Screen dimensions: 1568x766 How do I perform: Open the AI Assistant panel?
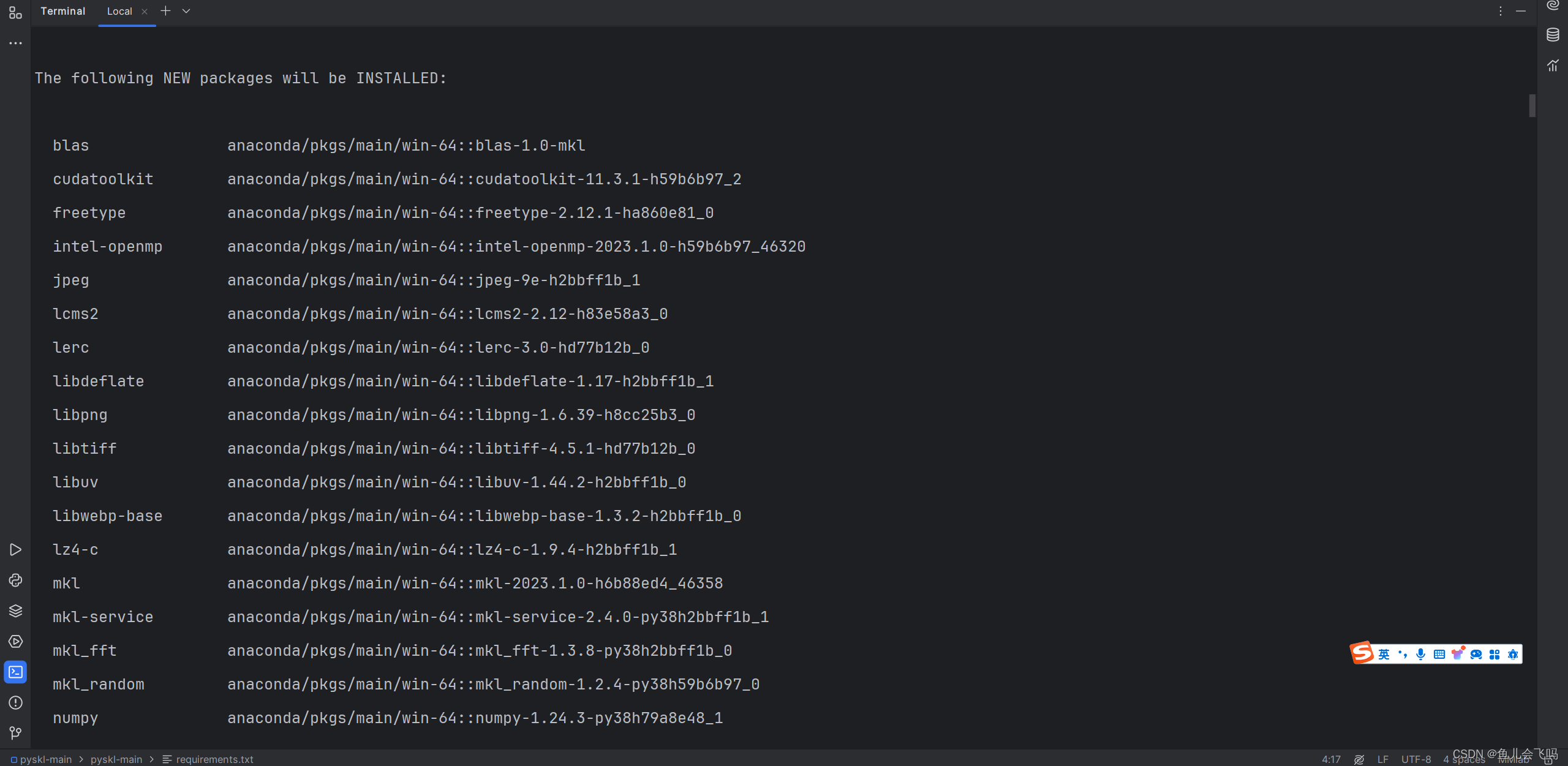1553,5
